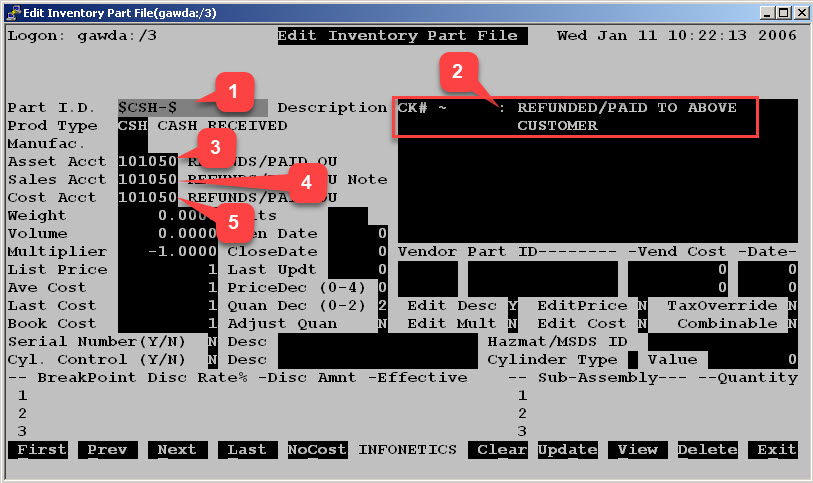This screenshot has width=813, height=483.
Task: Toggle the Serial Number Y/N flag
Action: pos(212,342)
